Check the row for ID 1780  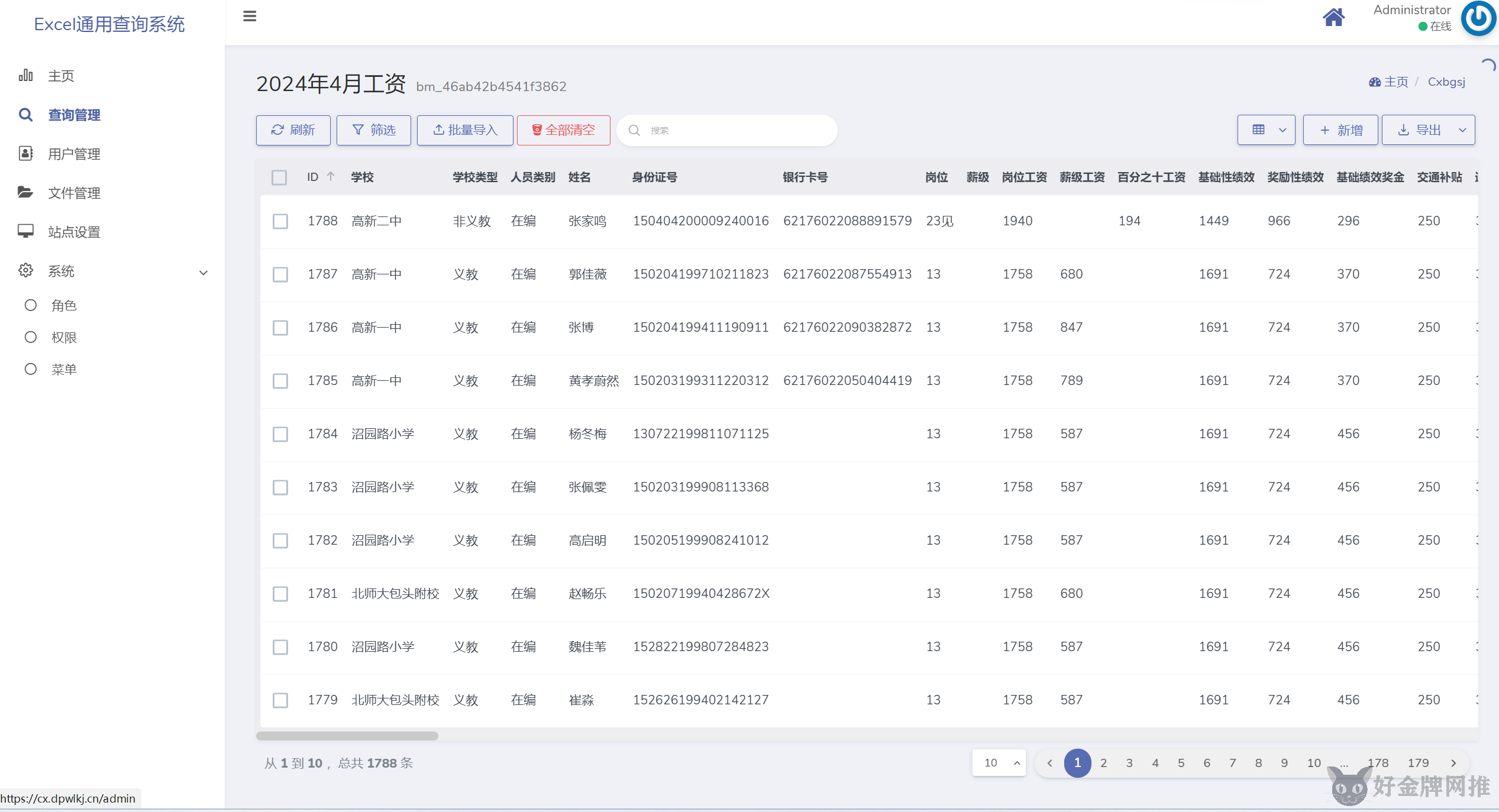(x=280, y=647)
